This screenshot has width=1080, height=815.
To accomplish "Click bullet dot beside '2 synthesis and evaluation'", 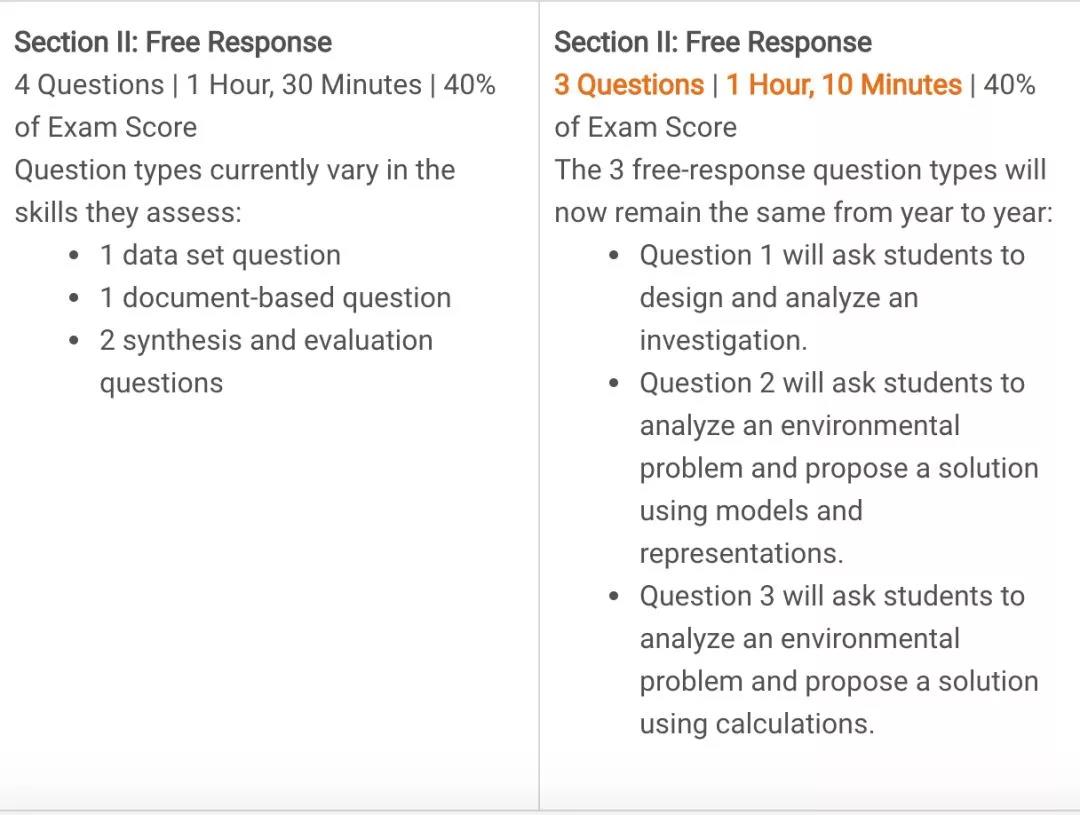I will pyautogui.click(x=74, y=342).
